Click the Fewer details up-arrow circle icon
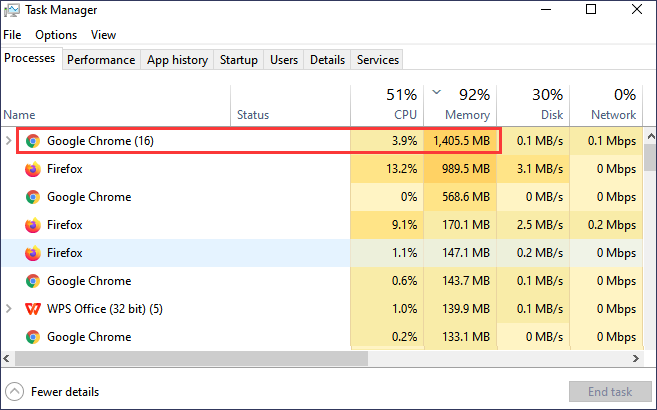This screenshot has width=657, height=410. pyautogui.click(x=15, y=392)
